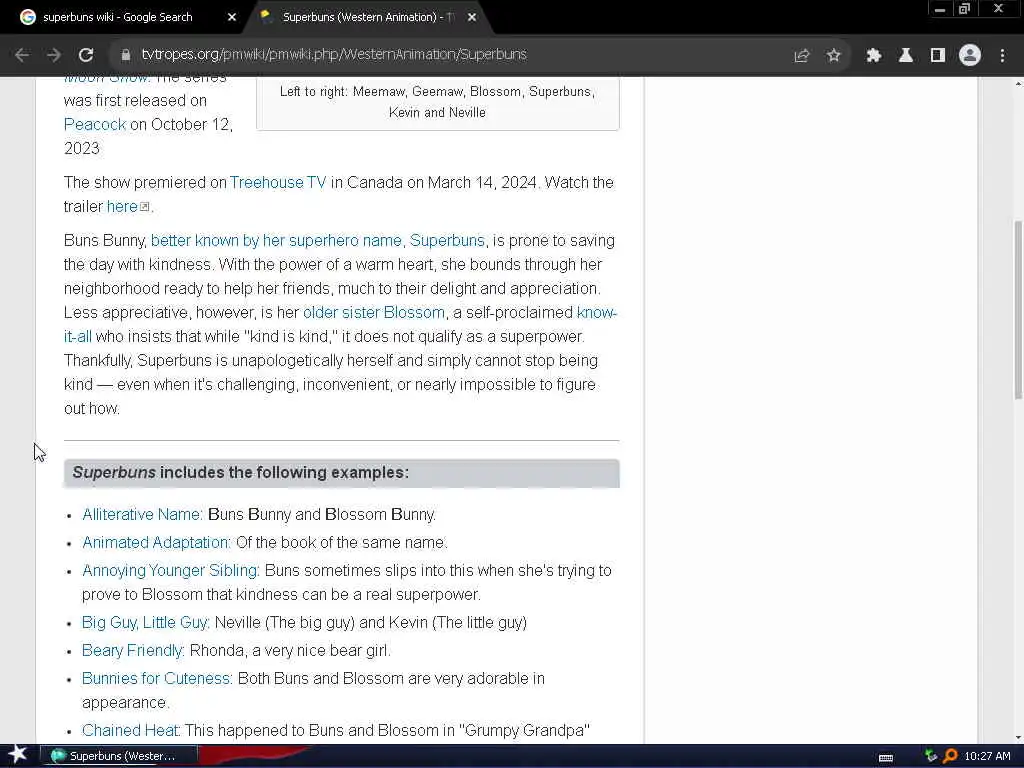This screenshot has height=768, width=1024.
Task: Select Superbuns taskbar window button
Action: 117,756
